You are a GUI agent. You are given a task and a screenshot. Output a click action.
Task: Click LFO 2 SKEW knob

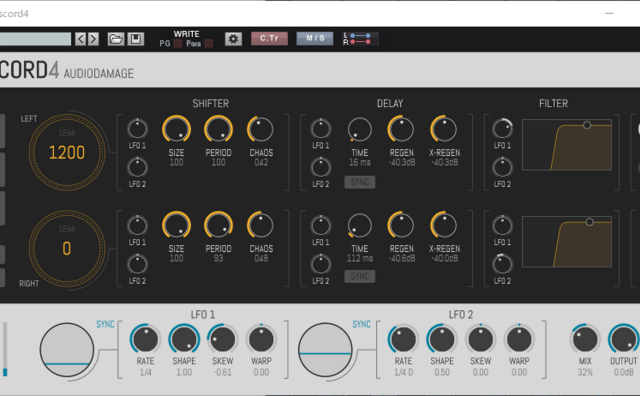480,339
